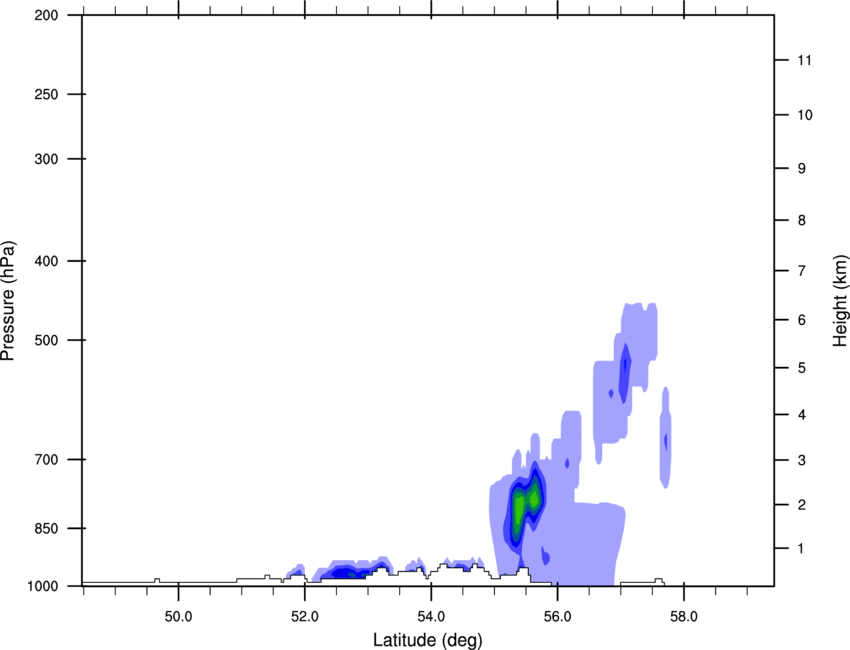The height and width of the screenshot is (650, 850).
Task: Pick the 7 km height label
Action: [x=802, y=270]
